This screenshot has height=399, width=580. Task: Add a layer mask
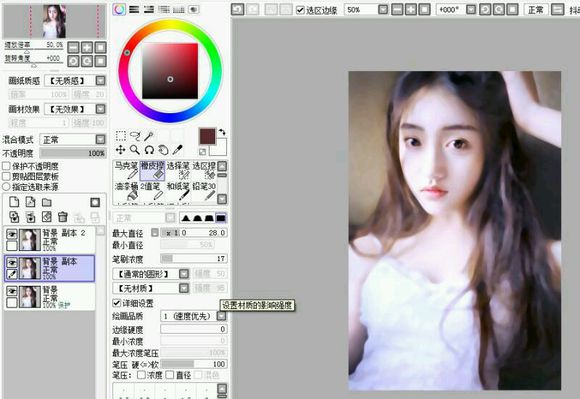[x=95, y=202]
